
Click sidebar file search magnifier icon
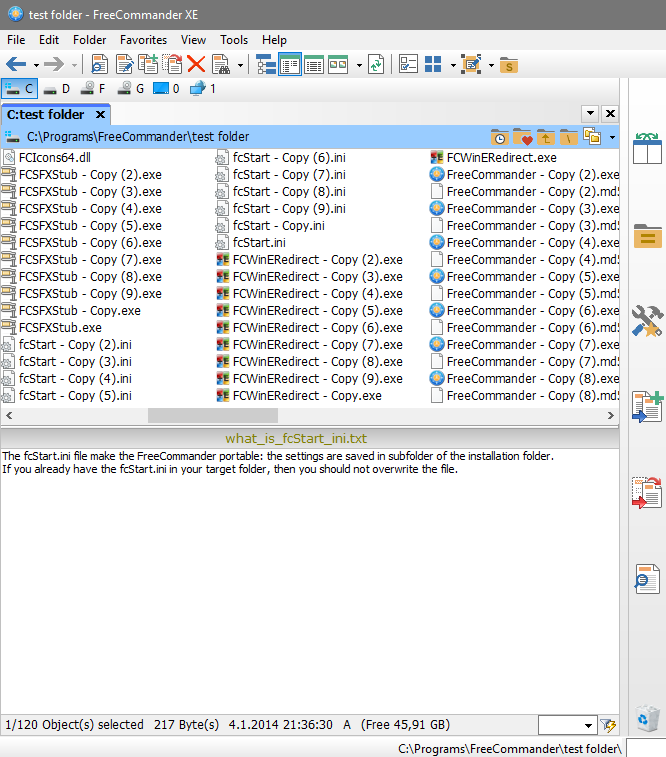click(647, 579)
